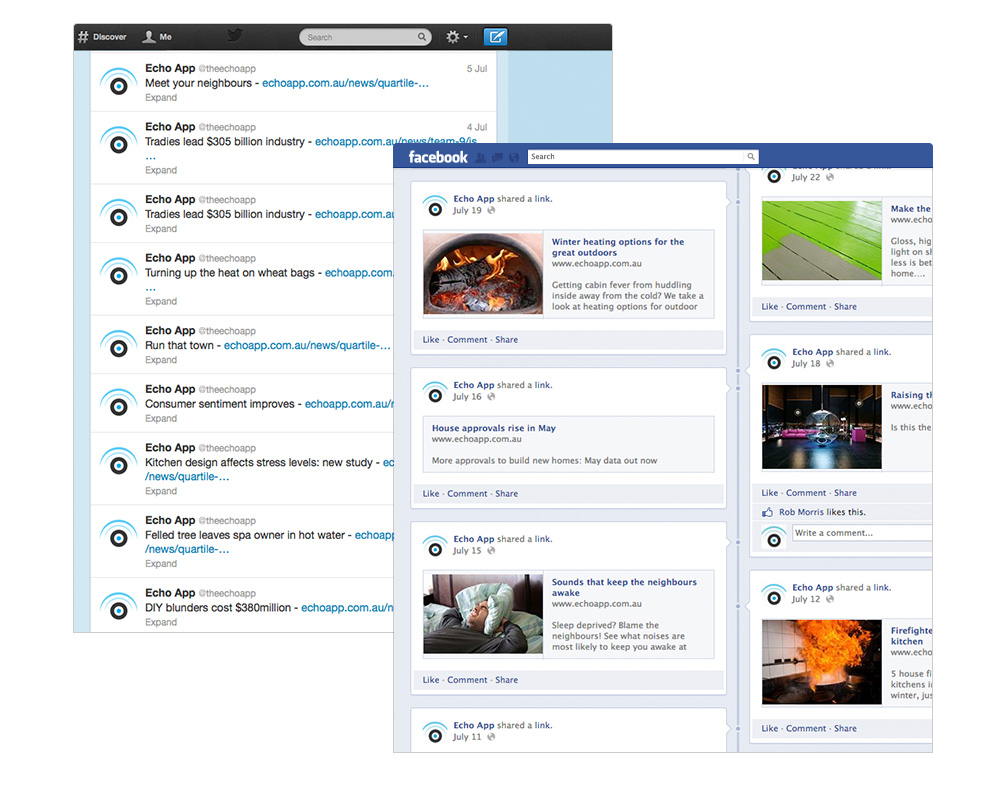Open link in 'Meet your neighbours' tweet
Screen dimensions: 1000x800
345,83
